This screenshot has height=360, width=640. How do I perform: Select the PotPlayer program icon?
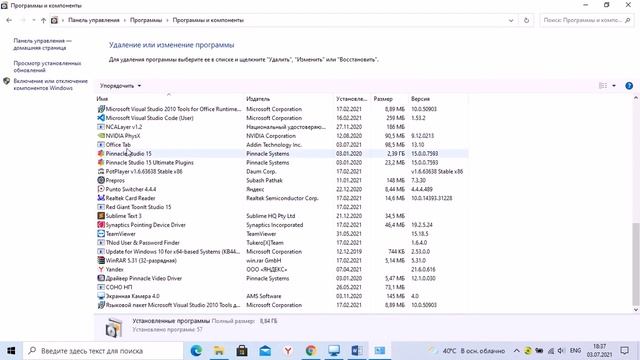click(101, 171)
